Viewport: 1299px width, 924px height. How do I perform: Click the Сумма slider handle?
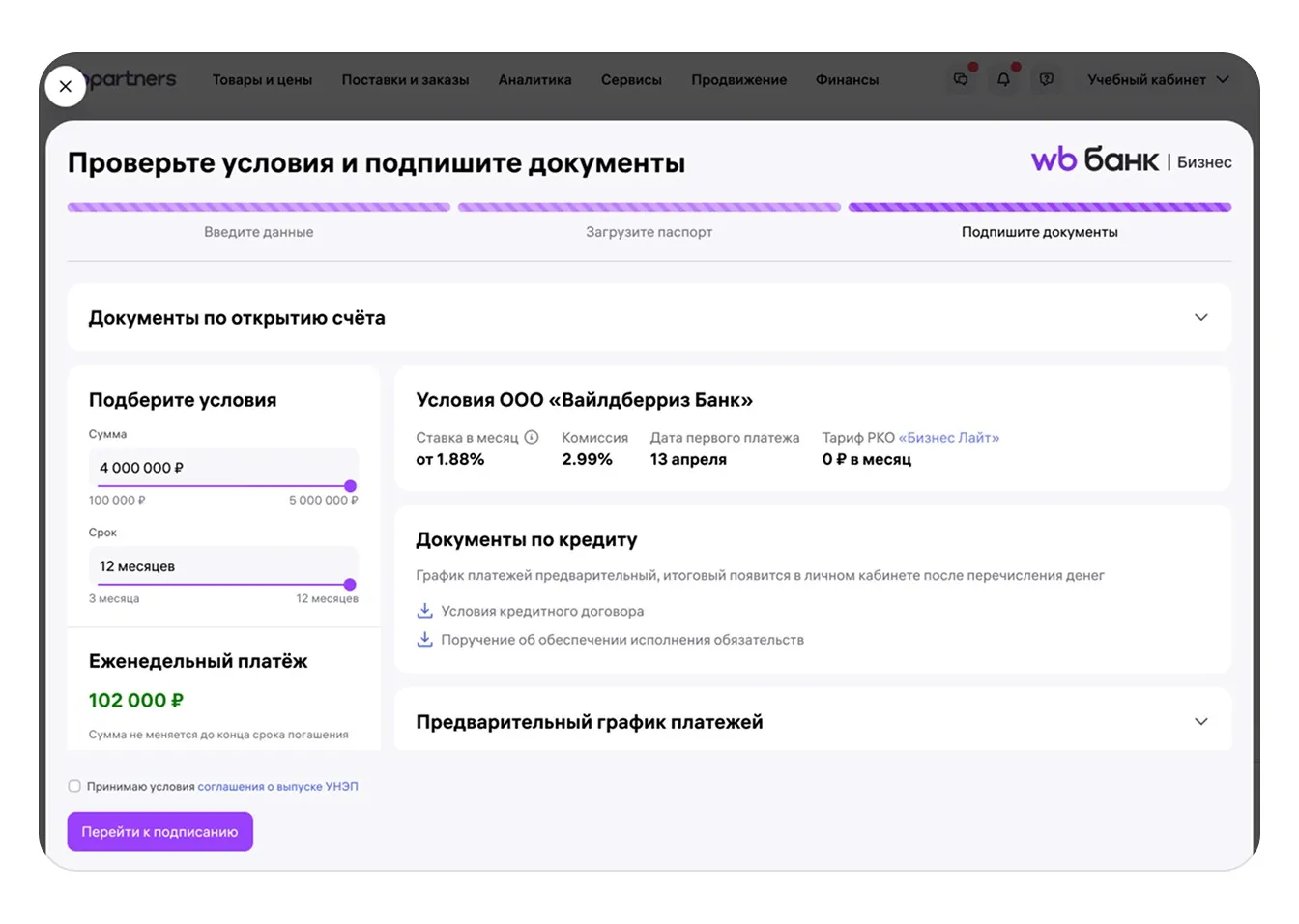pyautogui.click(x=350, y=486)
